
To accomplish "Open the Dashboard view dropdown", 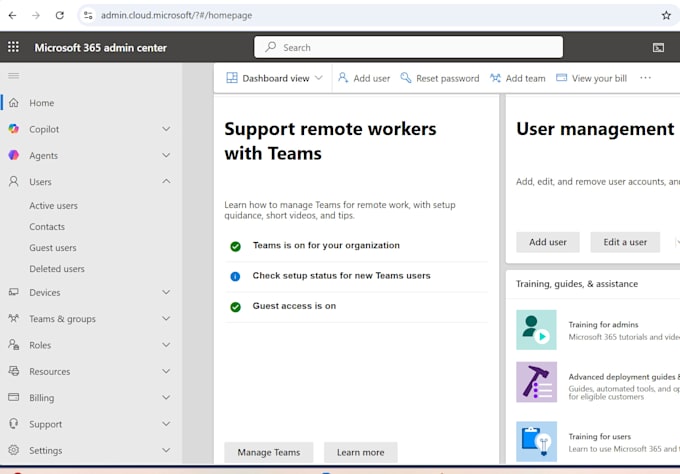I will [275, 78].
